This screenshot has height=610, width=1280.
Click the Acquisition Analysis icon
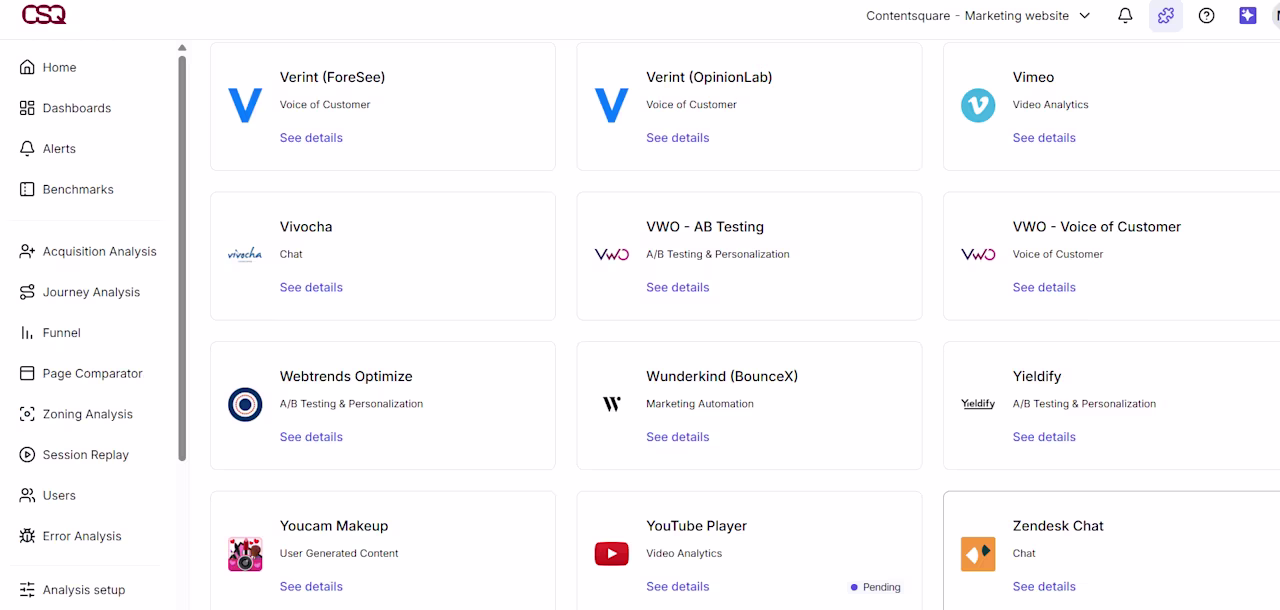[x=27, y=251]
